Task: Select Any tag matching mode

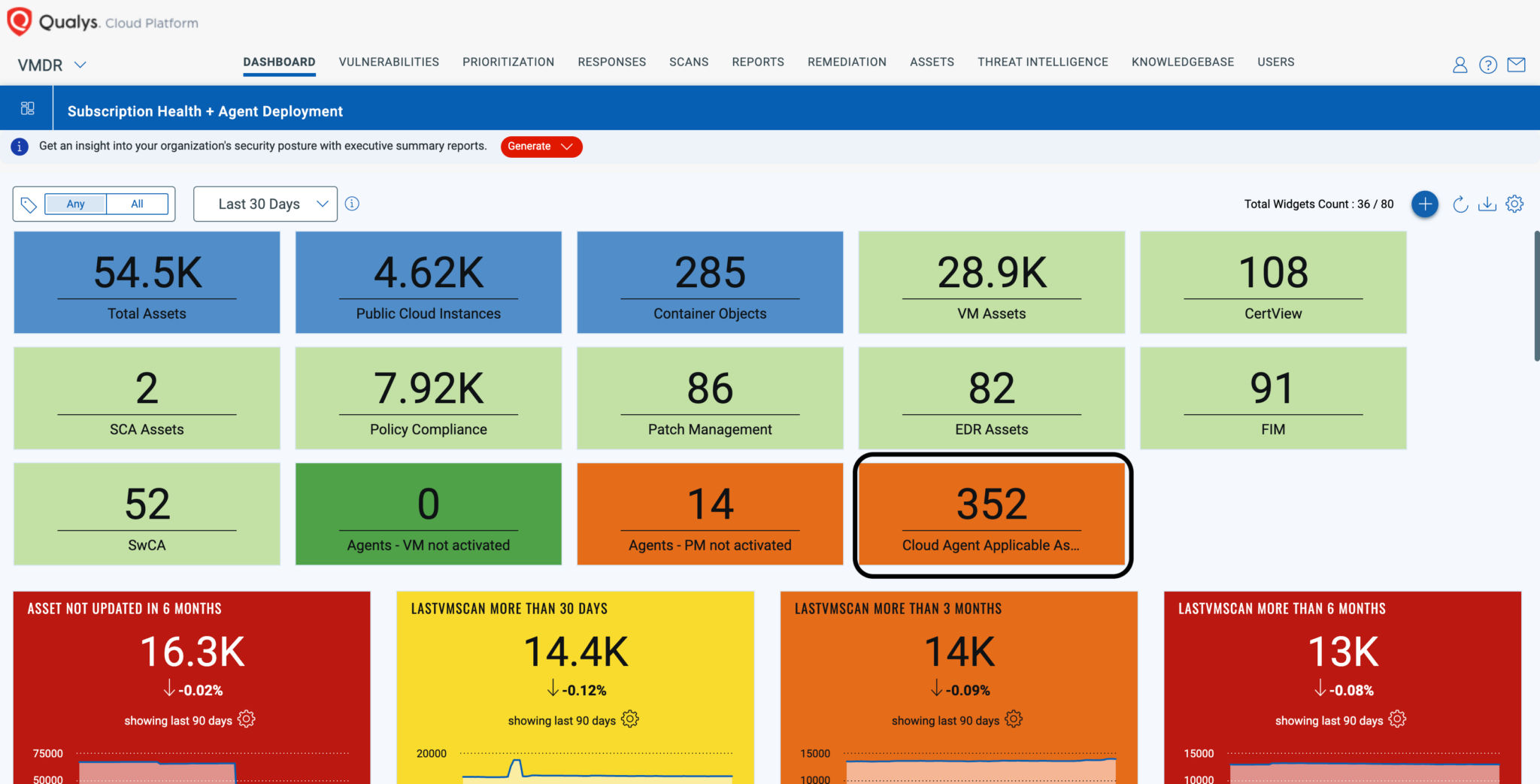Action: (x=76, y=204)
